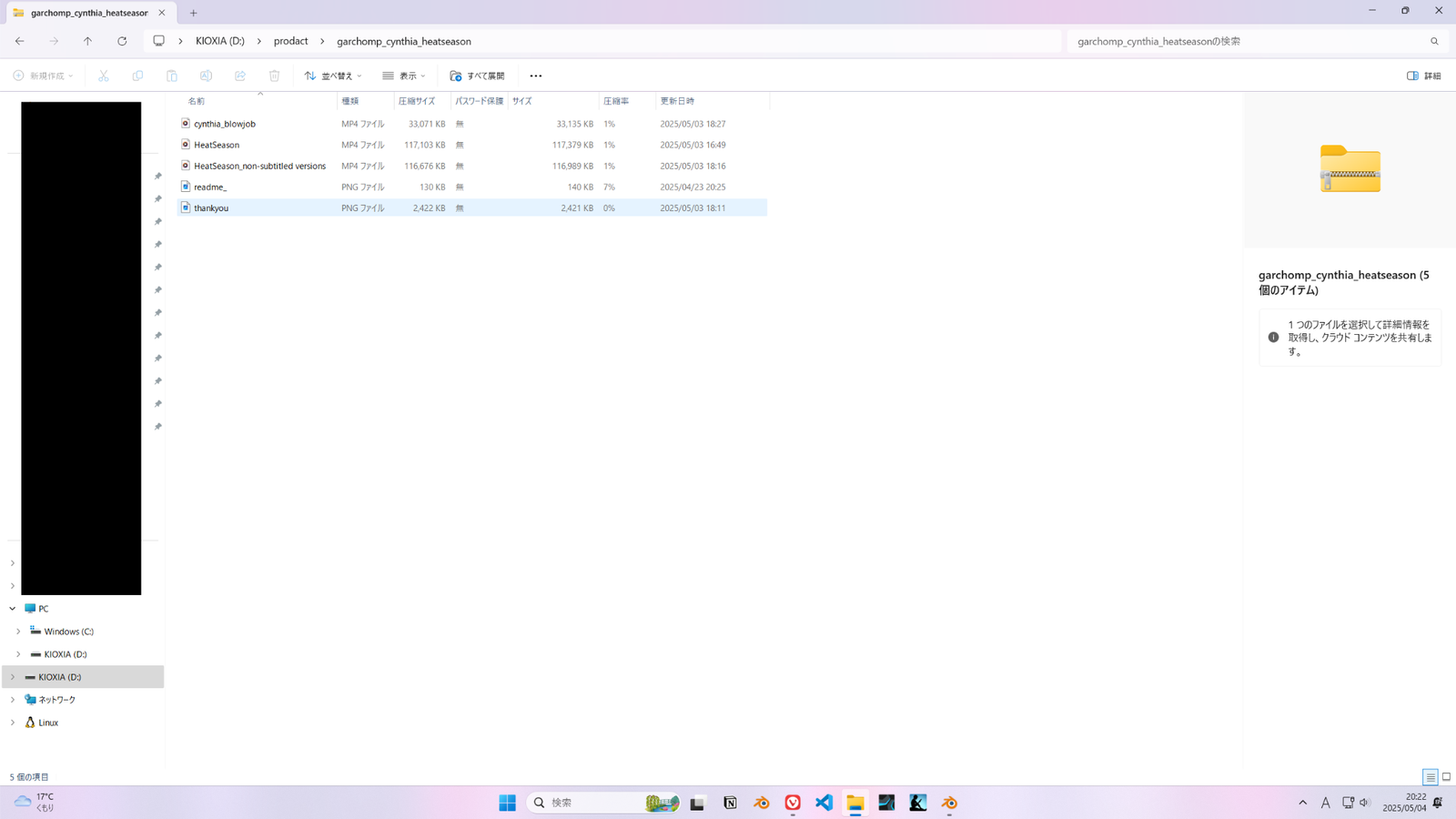This screenshot has height=819, width=1456.
Task: Expand Windows (C:) in navigation tree
Action: click(18, 632)
